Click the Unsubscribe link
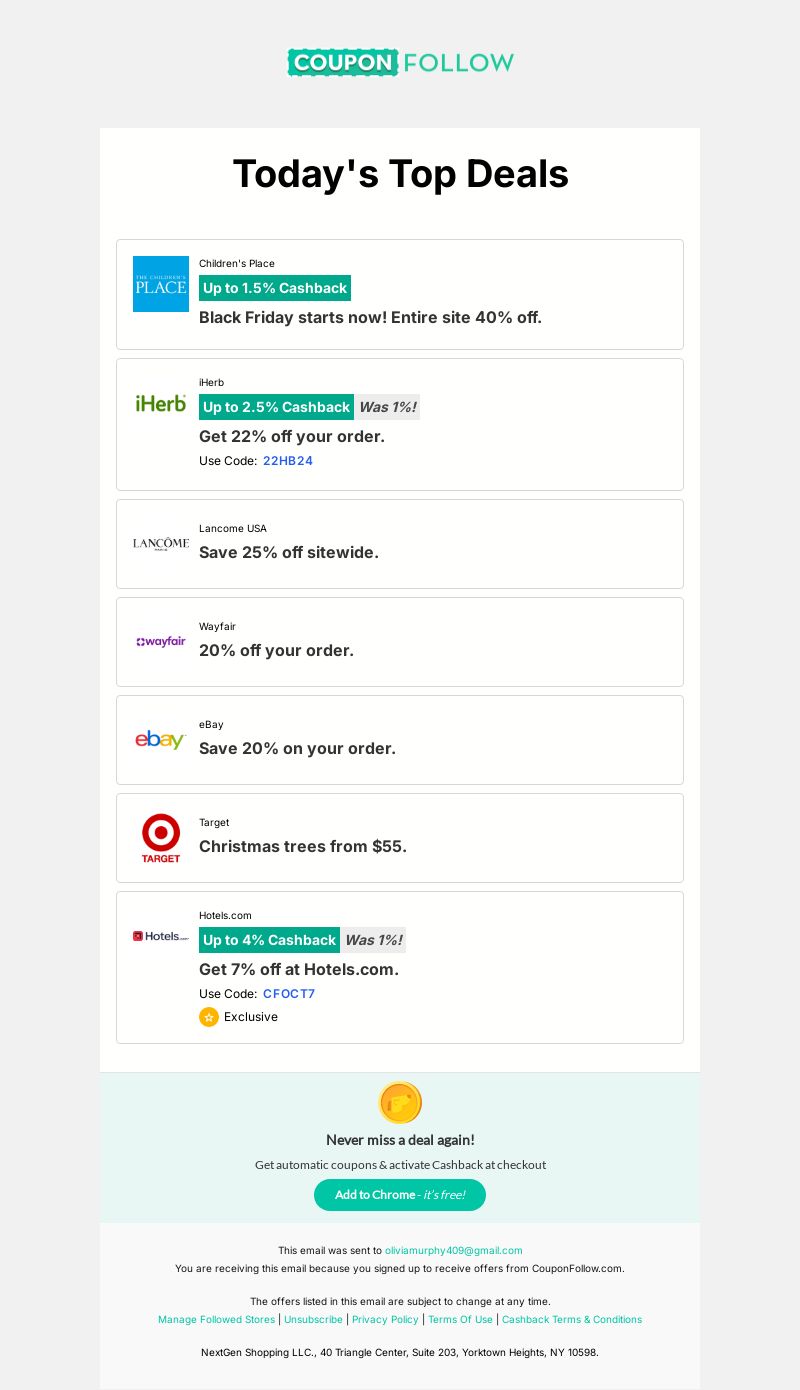This screenshot has height=1390, width=800. tap(313, 1320)
